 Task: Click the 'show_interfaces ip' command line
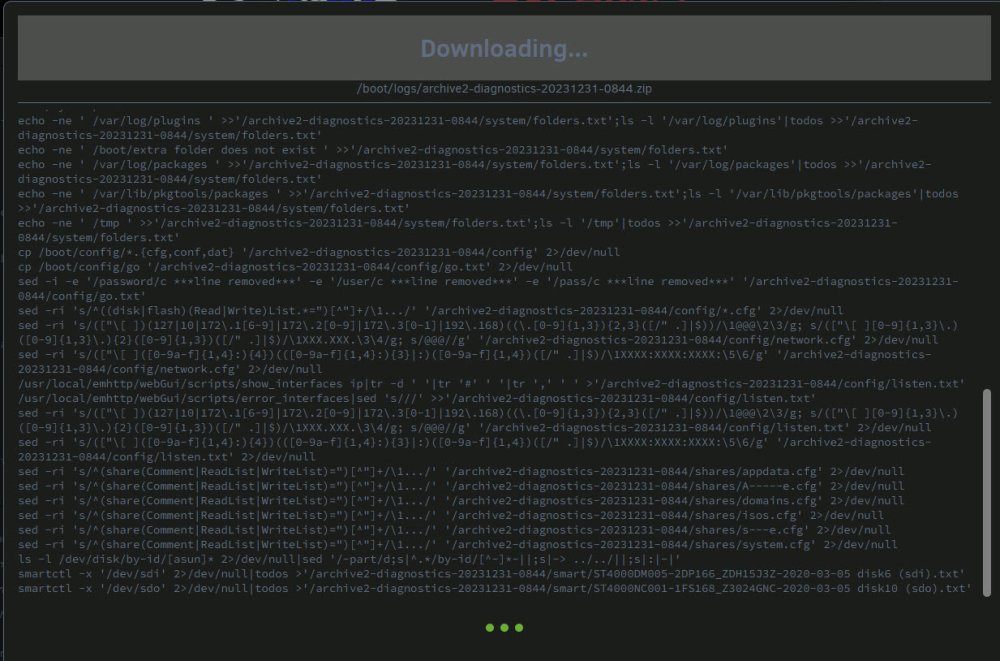[x=491, y=383]
